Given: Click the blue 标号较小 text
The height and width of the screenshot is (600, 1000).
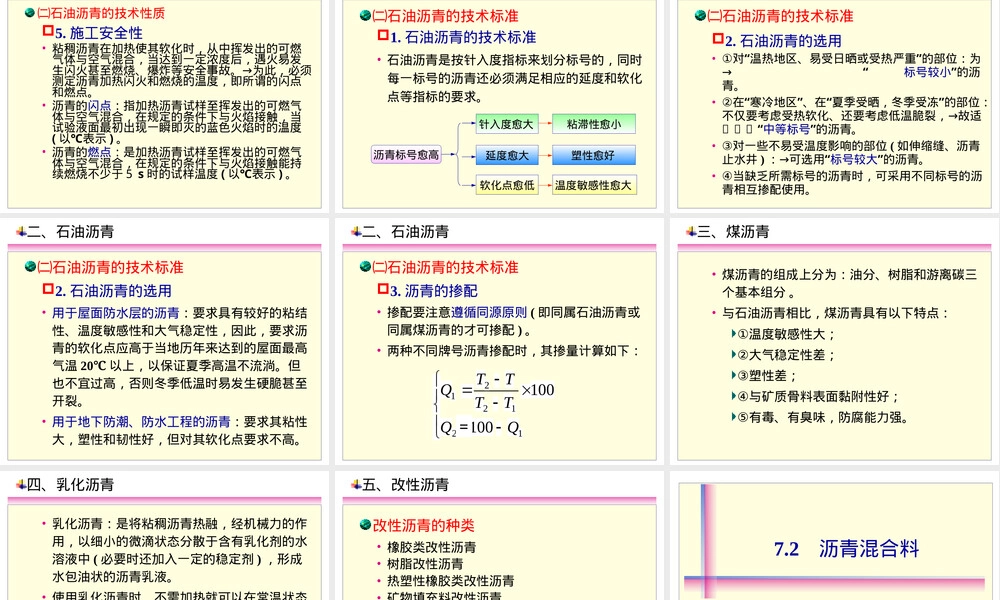Looking at the screenshot, I should [927, 72].
